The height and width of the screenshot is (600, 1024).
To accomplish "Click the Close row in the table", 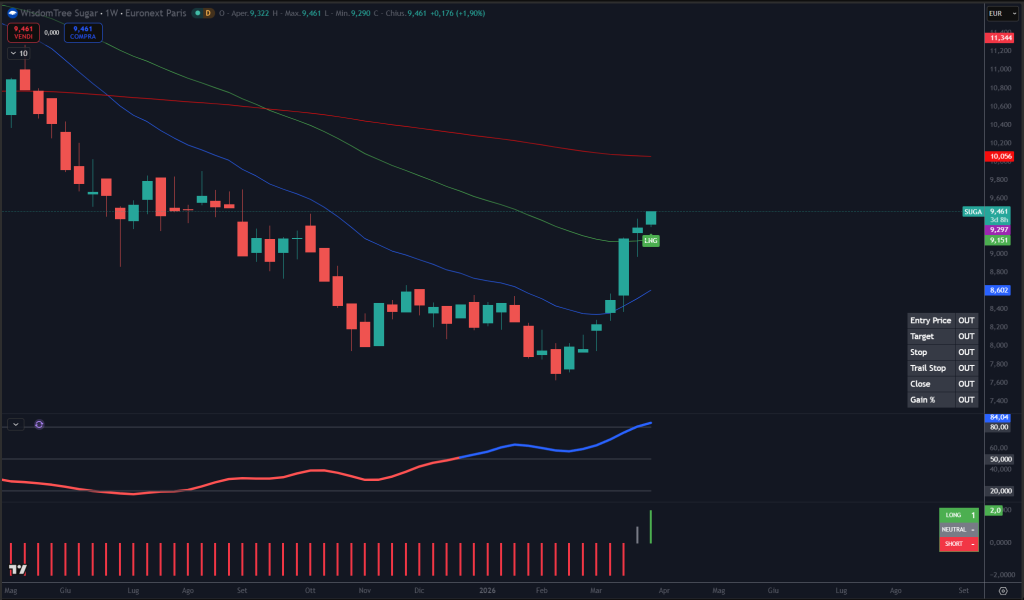I will tap(942, 384).
